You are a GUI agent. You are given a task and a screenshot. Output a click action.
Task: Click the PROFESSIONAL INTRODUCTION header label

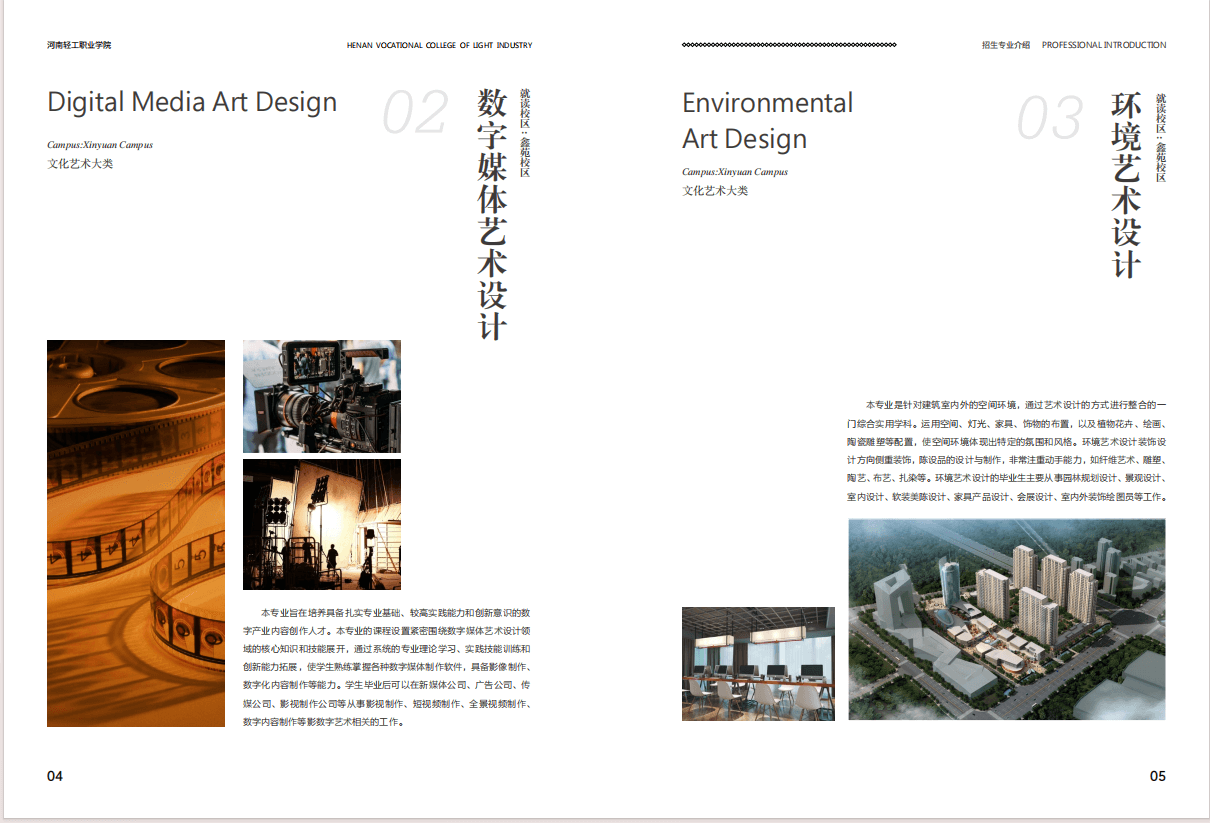1103,45
